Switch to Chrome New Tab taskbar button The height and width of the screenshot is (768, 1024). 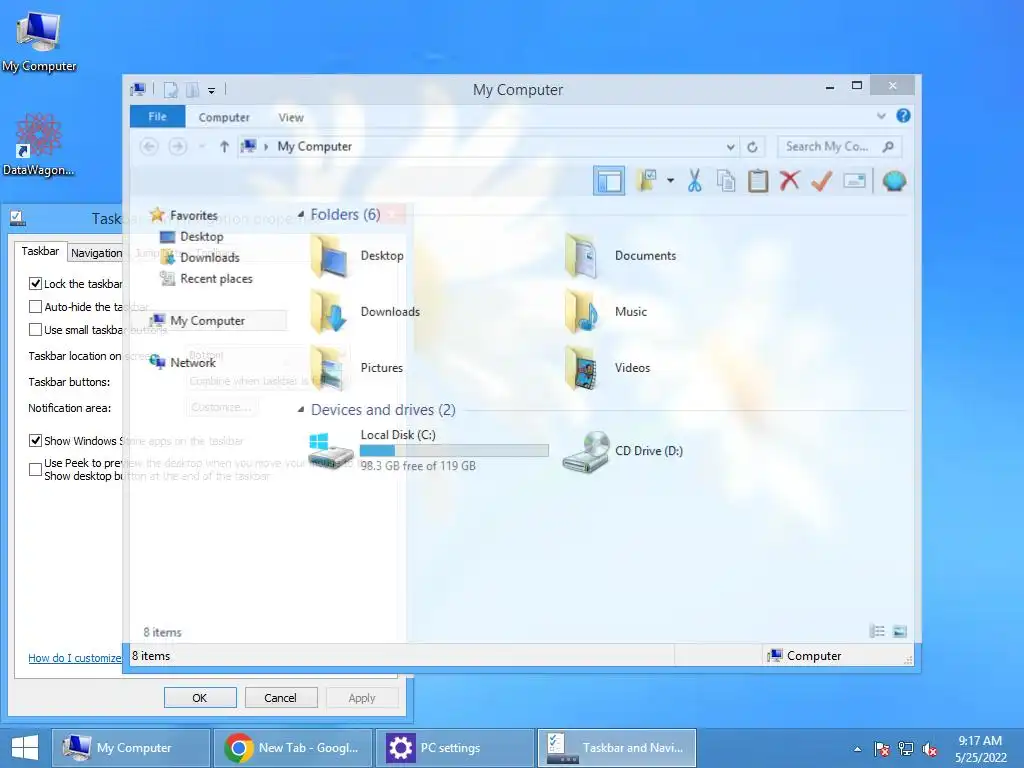(x=293, y=748)
